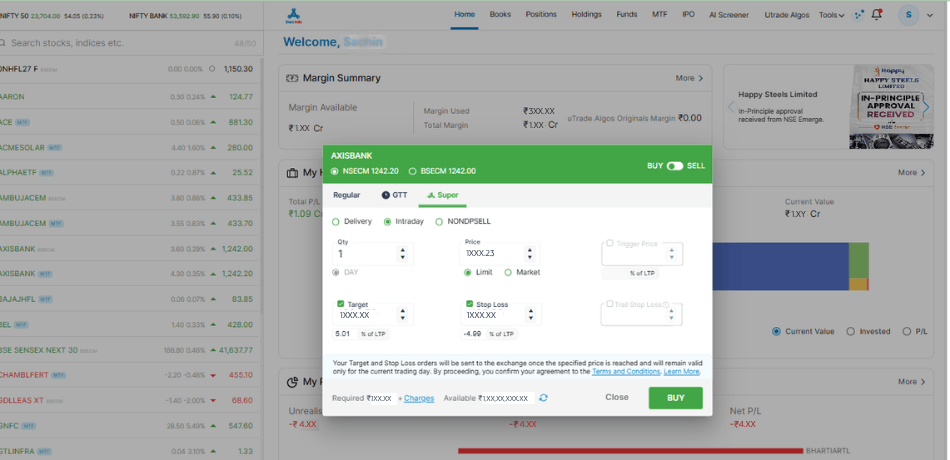This screenshot has height=460, width=950.
Task: Select NSECM 1242.20 exchange radio
Action: (x=334, y=172)
